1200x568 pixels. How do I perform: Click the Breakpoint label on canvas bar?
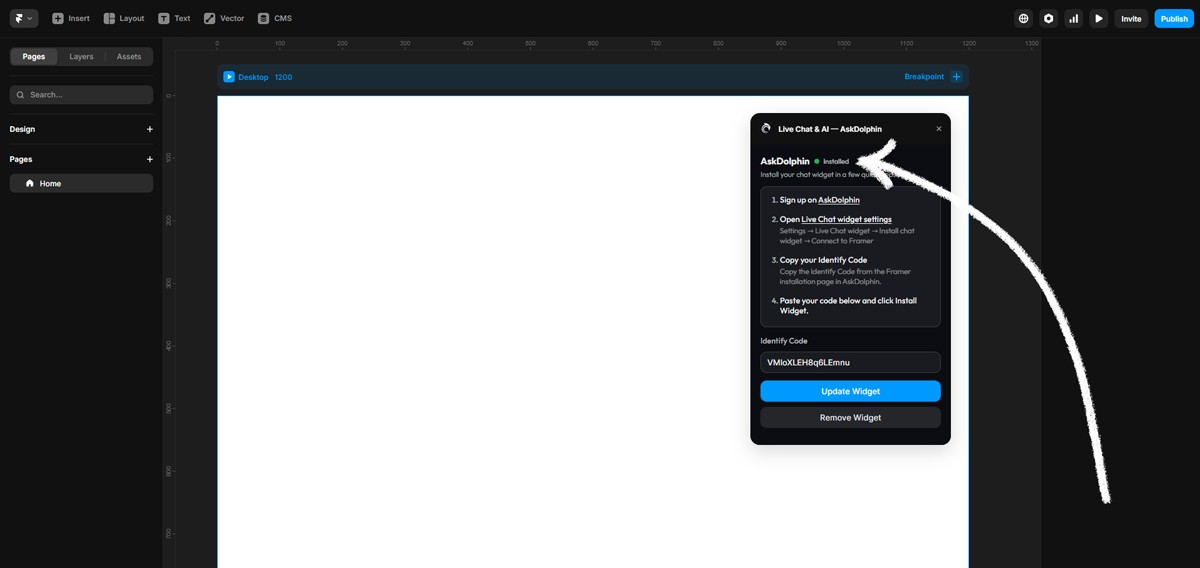point(924,76)
